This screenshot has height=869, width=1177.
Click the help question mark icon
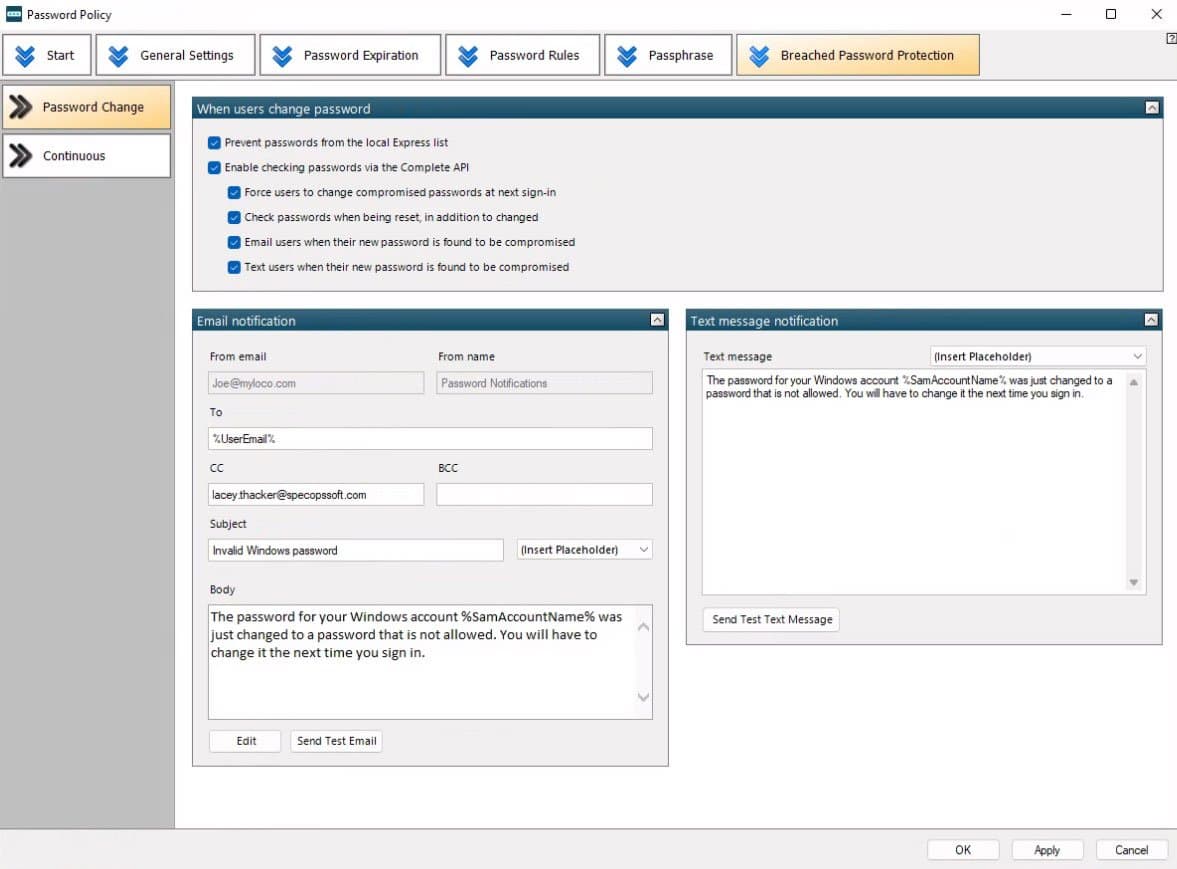pyautogui.click(x=1171, y=39)
